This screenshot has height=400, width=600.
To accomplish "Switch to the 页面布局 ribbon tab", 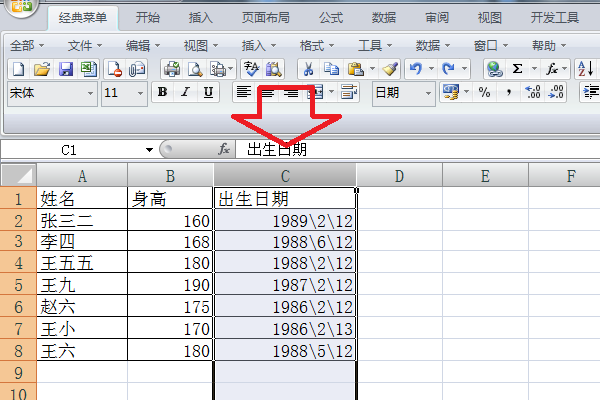I will point(266,18).
